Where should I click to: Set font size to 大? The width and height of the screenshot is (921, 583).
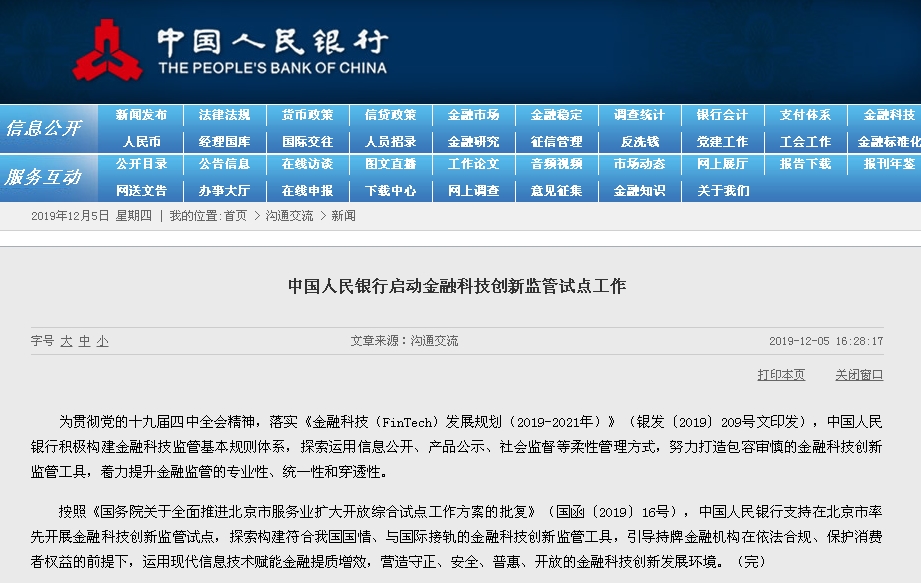tap(66, 341)
